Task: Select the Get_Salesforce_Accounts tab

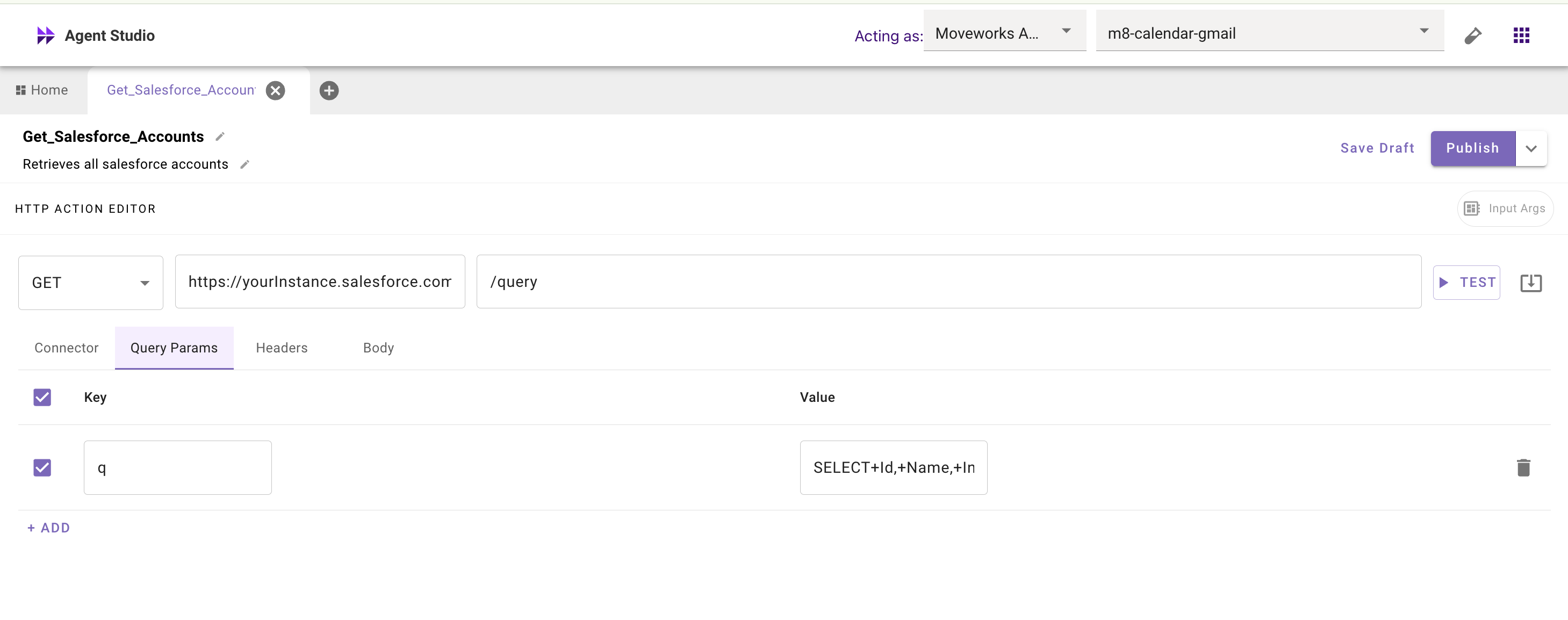Action: (x=181, y=91)
